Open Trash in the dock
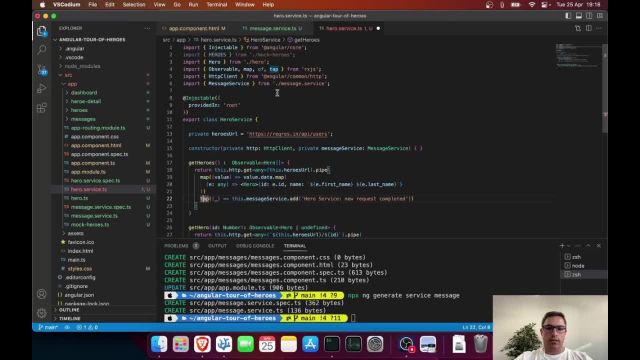 [x=481, y=344]
